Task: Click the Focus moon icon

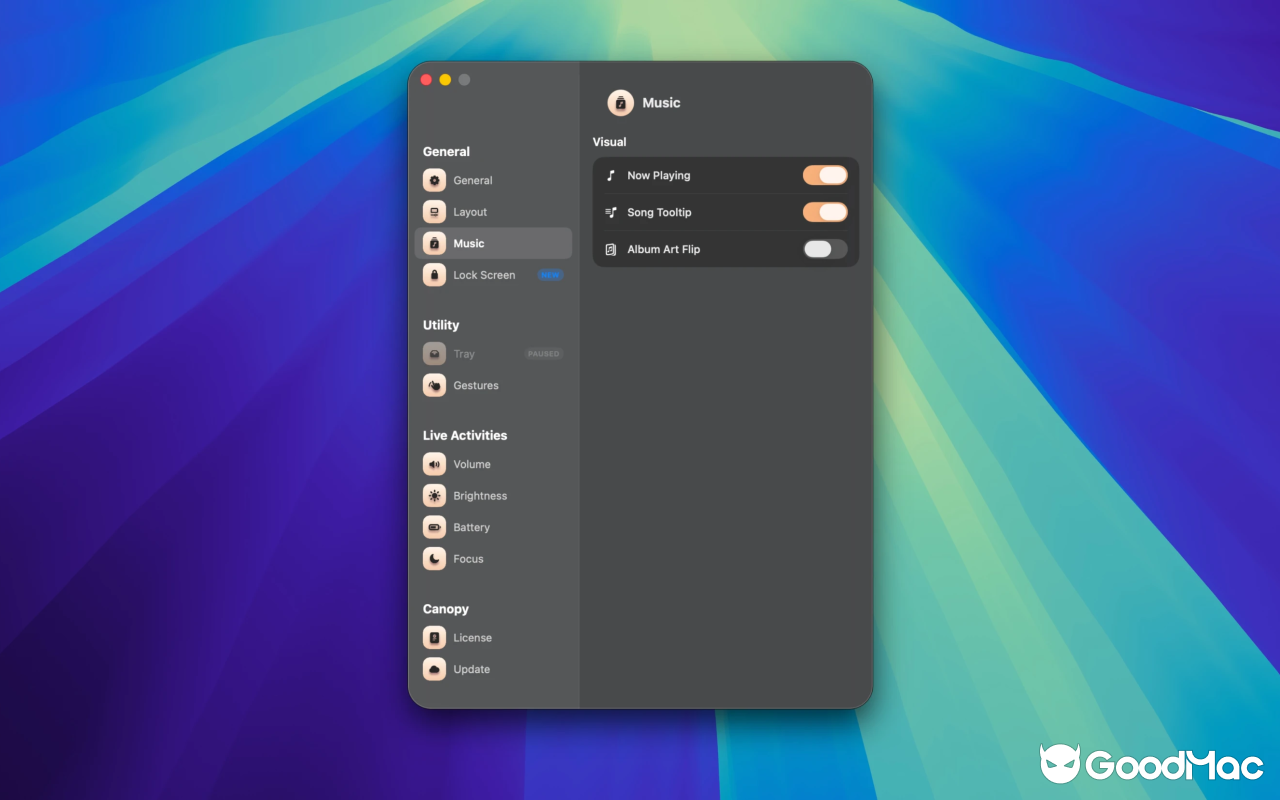Action: click(x=434, y=559)
